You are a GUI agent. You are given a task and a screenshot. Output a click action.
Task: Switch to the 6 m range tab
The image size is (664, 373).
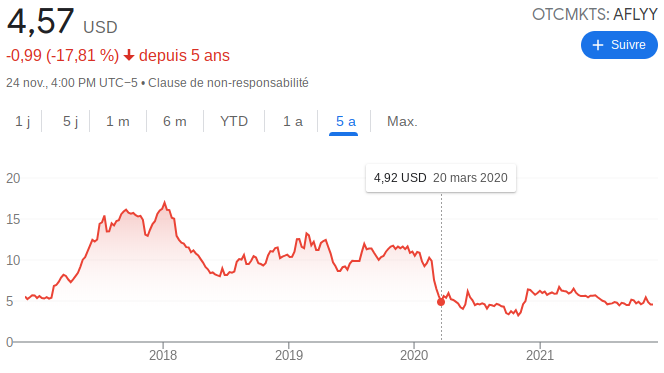coord(175,122)
